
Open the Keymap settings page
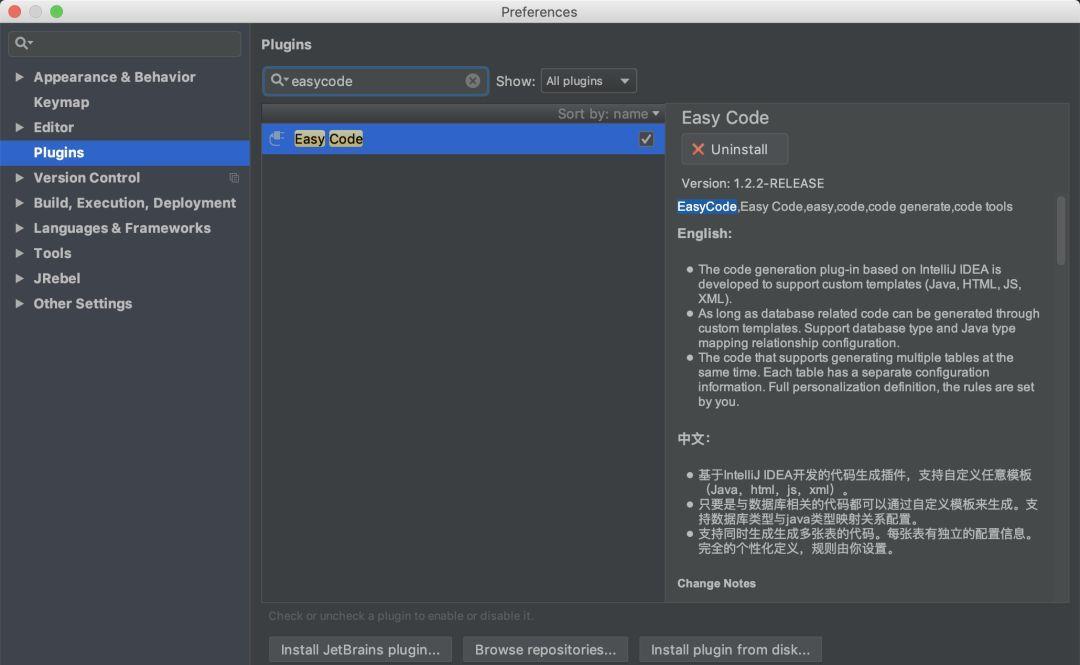pyautogui.click(x=61, y=102)
